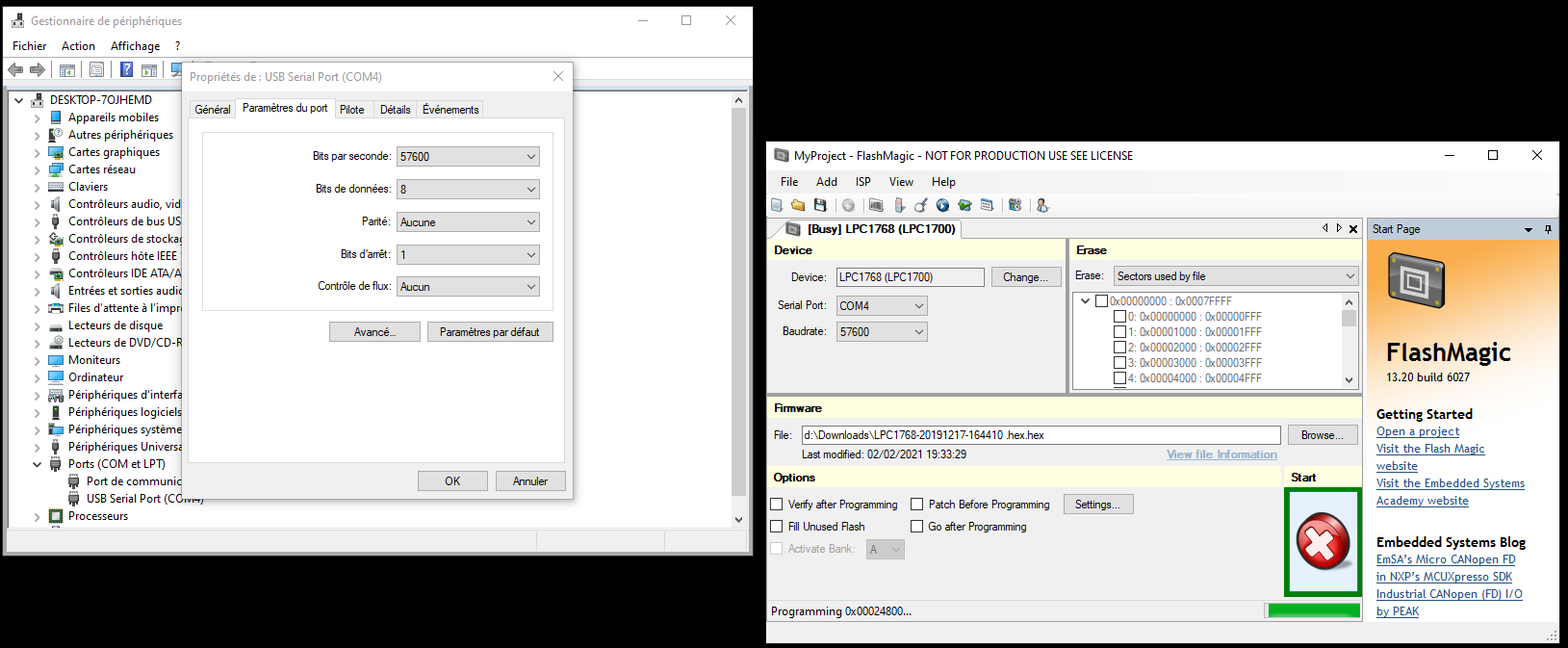Click the Avancé... button
Image resolution: width=1568 pixels, height=648 pixels.
tap(374, 332)
